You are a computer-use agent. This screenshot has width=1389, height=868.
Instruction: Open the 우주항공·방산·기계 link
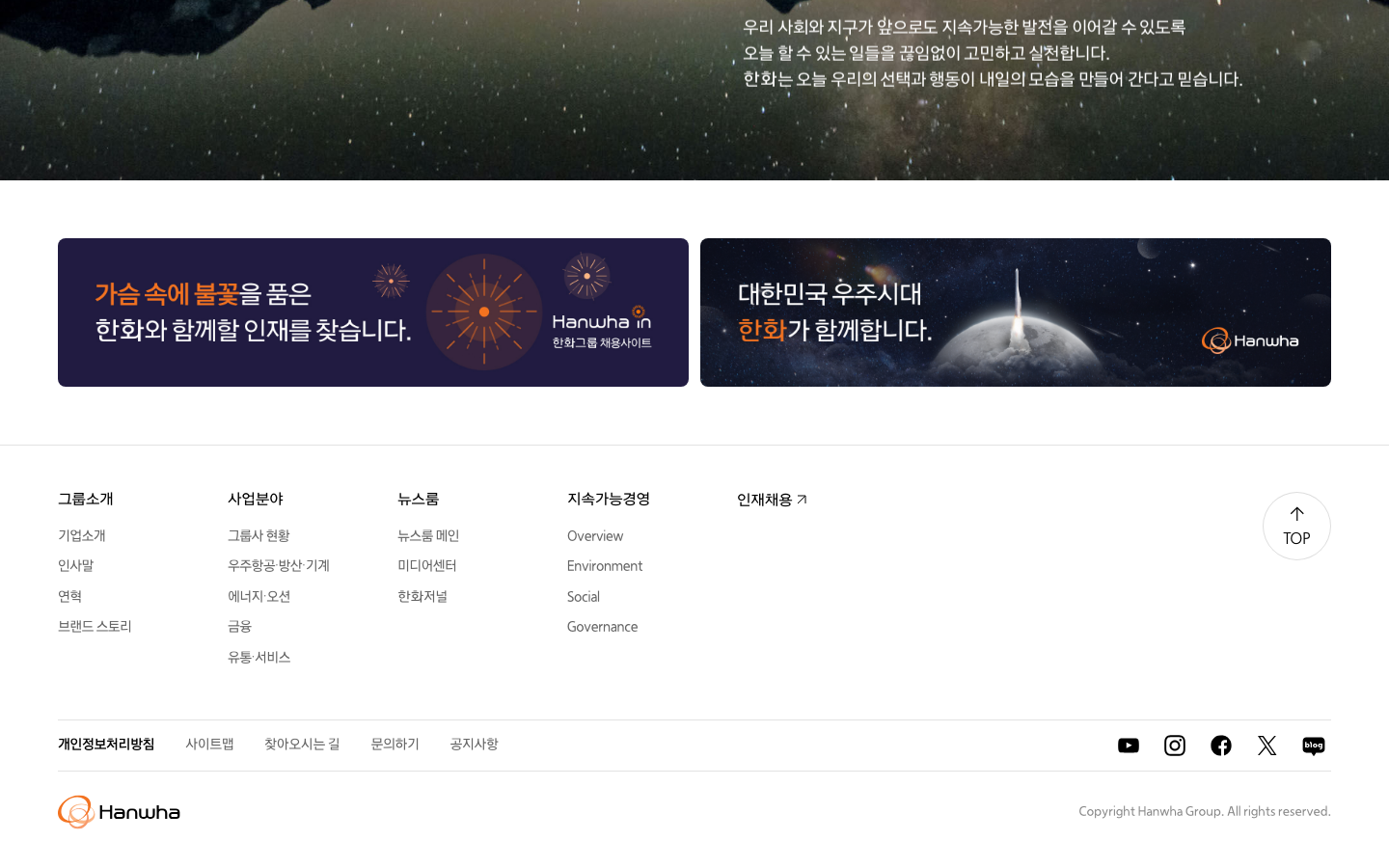(x=279, y=565)
